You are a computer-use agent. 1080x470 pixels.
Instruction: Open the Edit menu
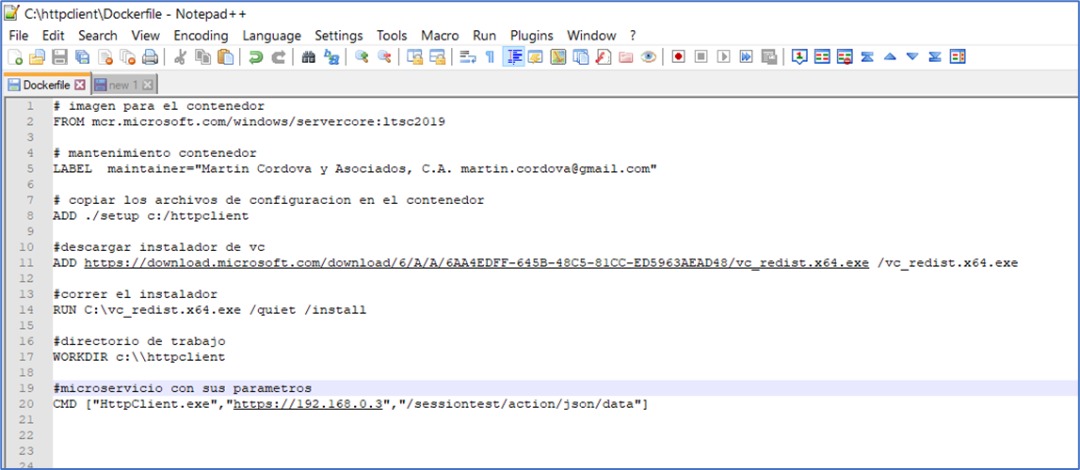click(53, 35)
